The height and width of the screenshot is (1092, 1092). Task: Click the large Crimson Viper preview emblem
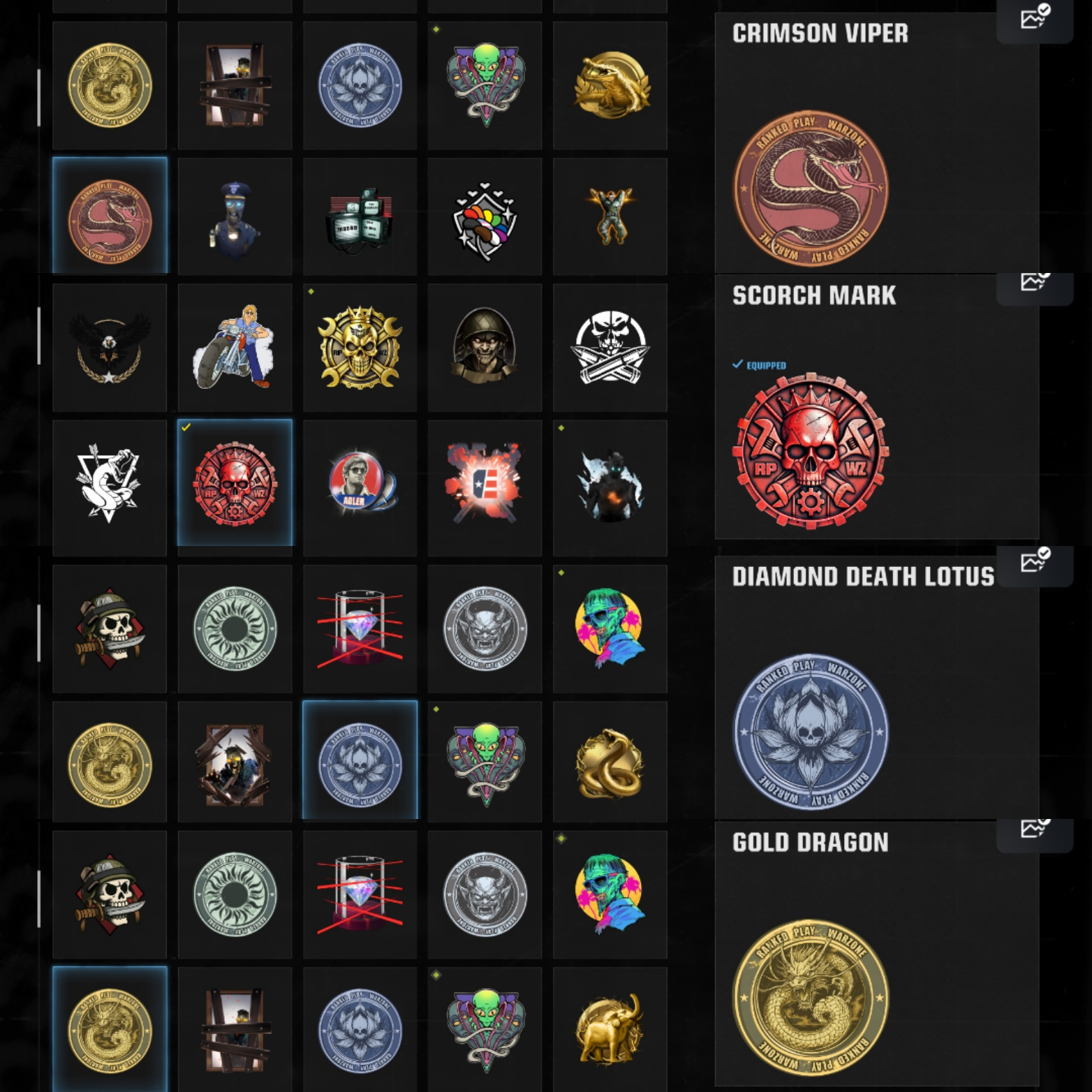coord(811,188)
